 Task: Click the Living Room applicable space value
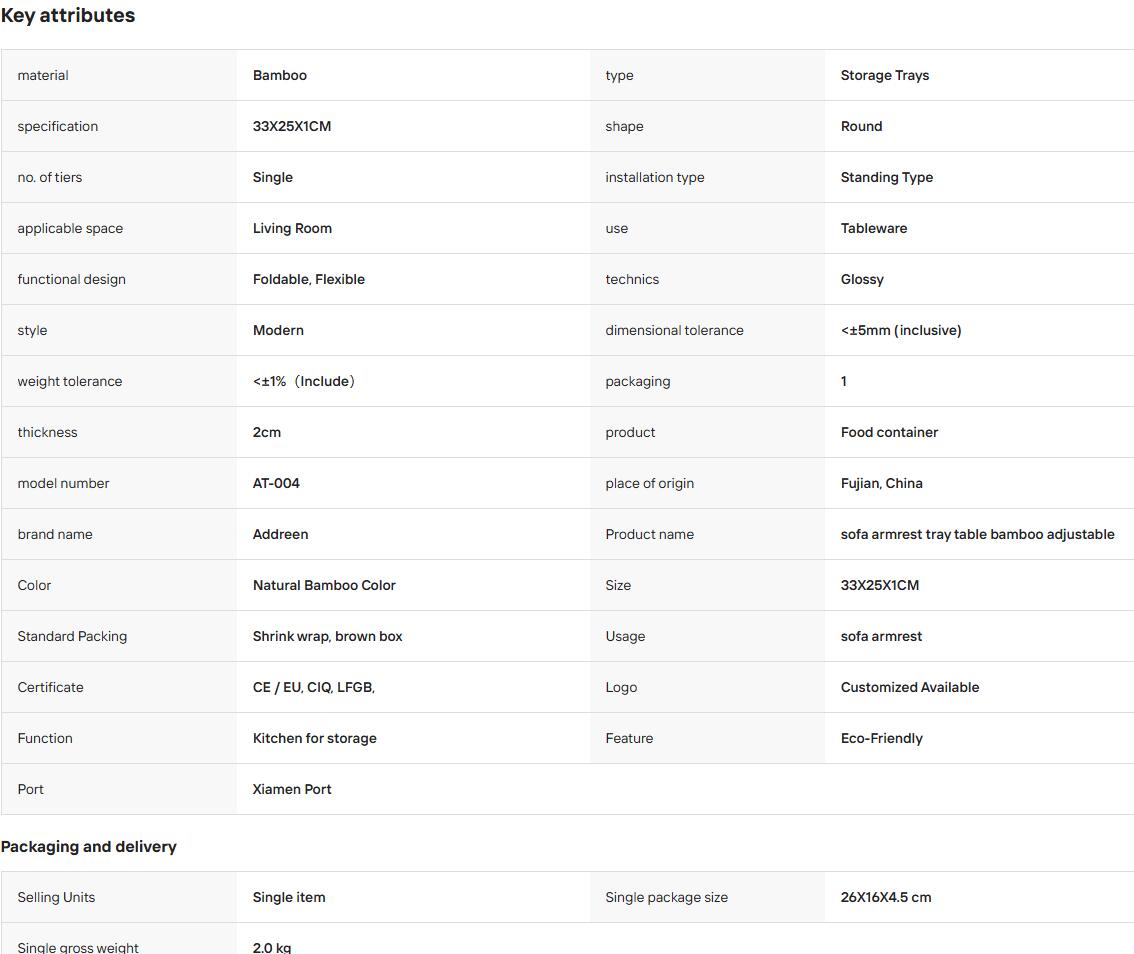pos(292,229)
